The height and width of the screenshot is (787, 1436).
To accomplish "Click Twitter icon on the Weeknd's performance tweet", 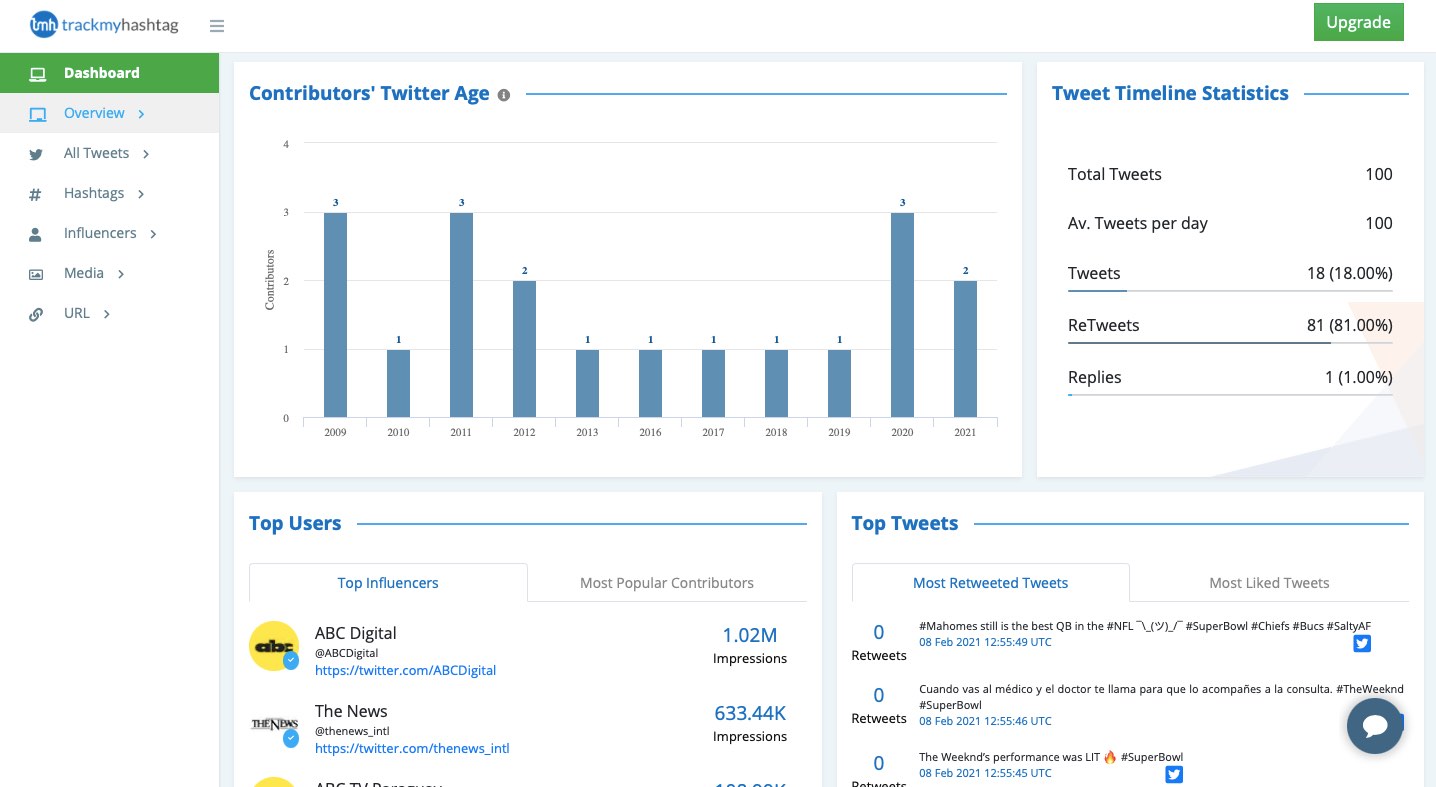I will click(1174, 774).
